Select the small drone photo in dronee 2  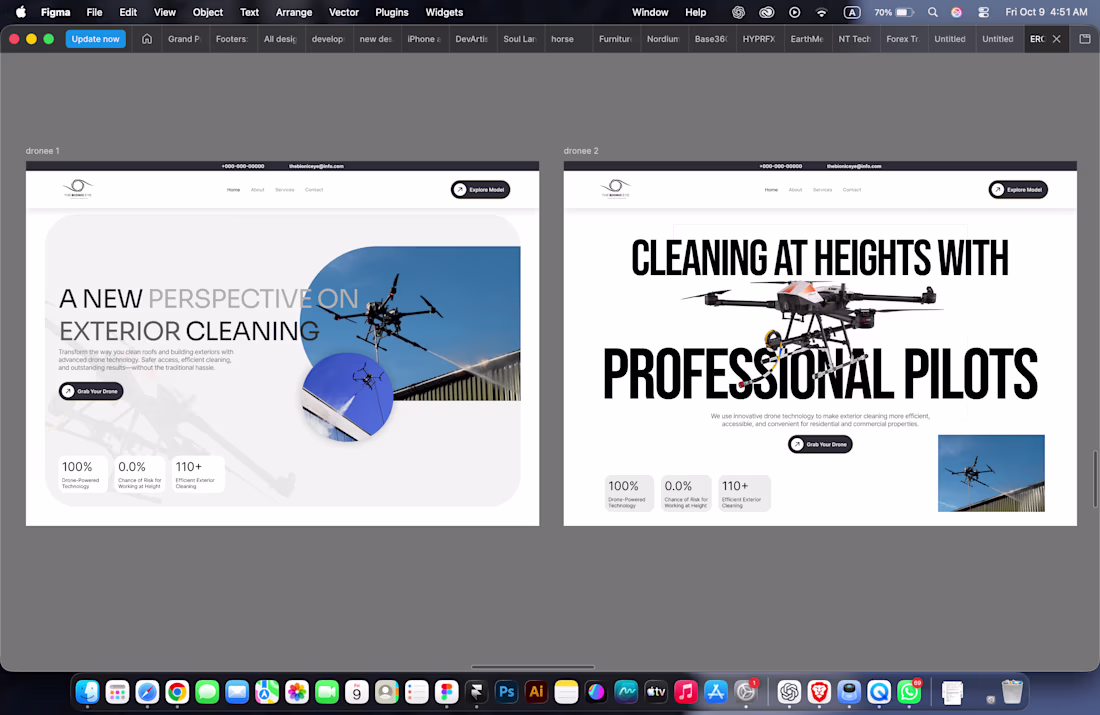[x=991, y=473]
